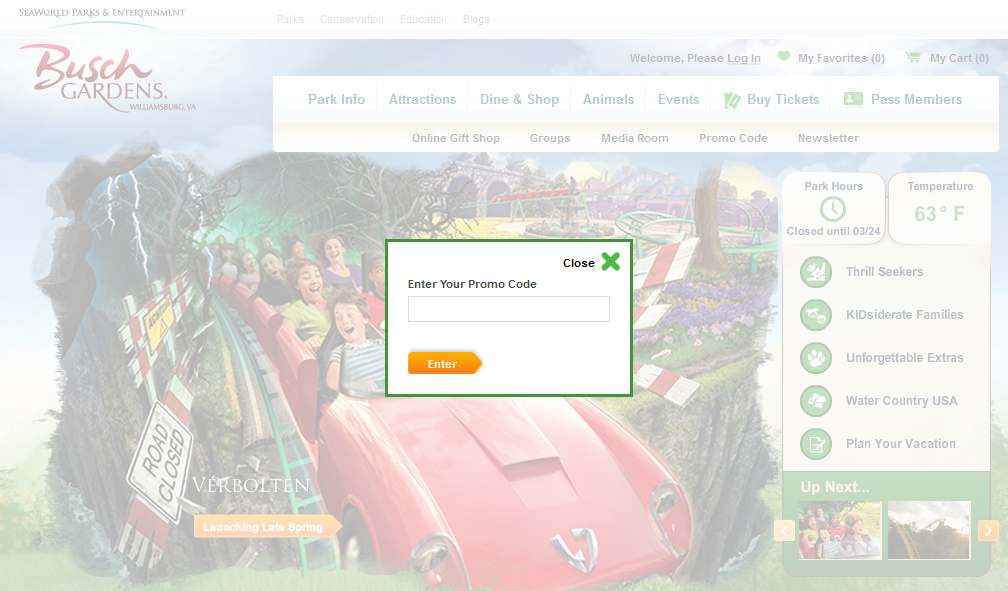Go to the Busch Gardens logo home
The image size is (1008, 591).
click(106, 77)
